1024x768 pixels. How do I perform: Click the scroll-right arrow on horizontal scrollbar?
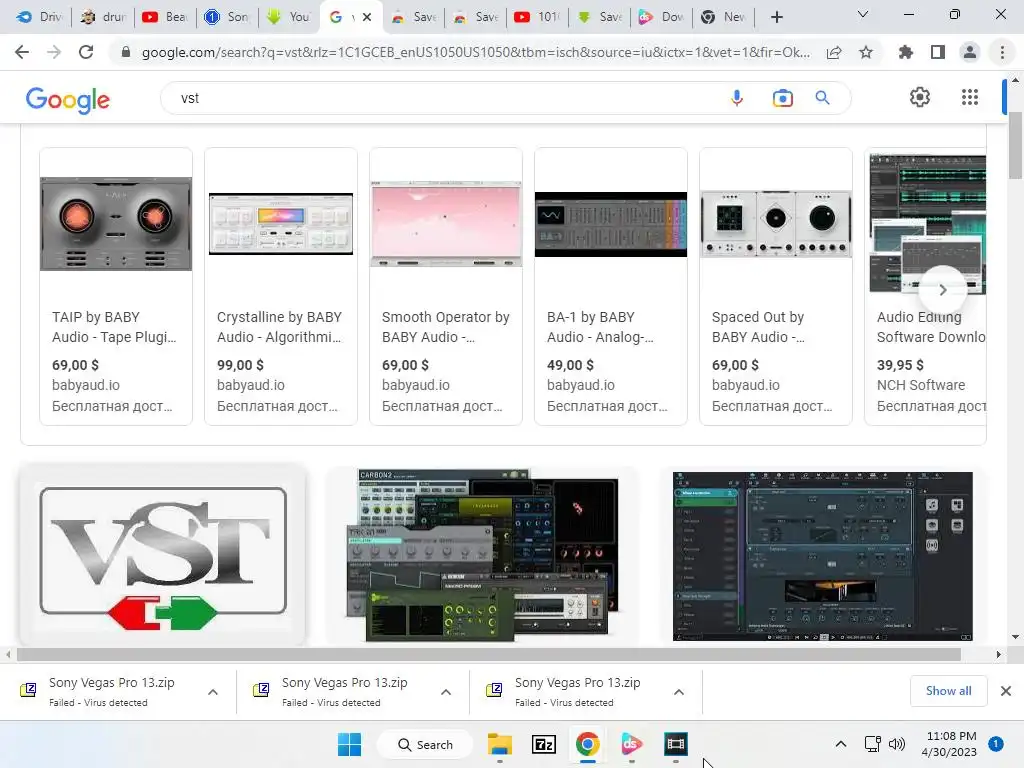point(999,654)
